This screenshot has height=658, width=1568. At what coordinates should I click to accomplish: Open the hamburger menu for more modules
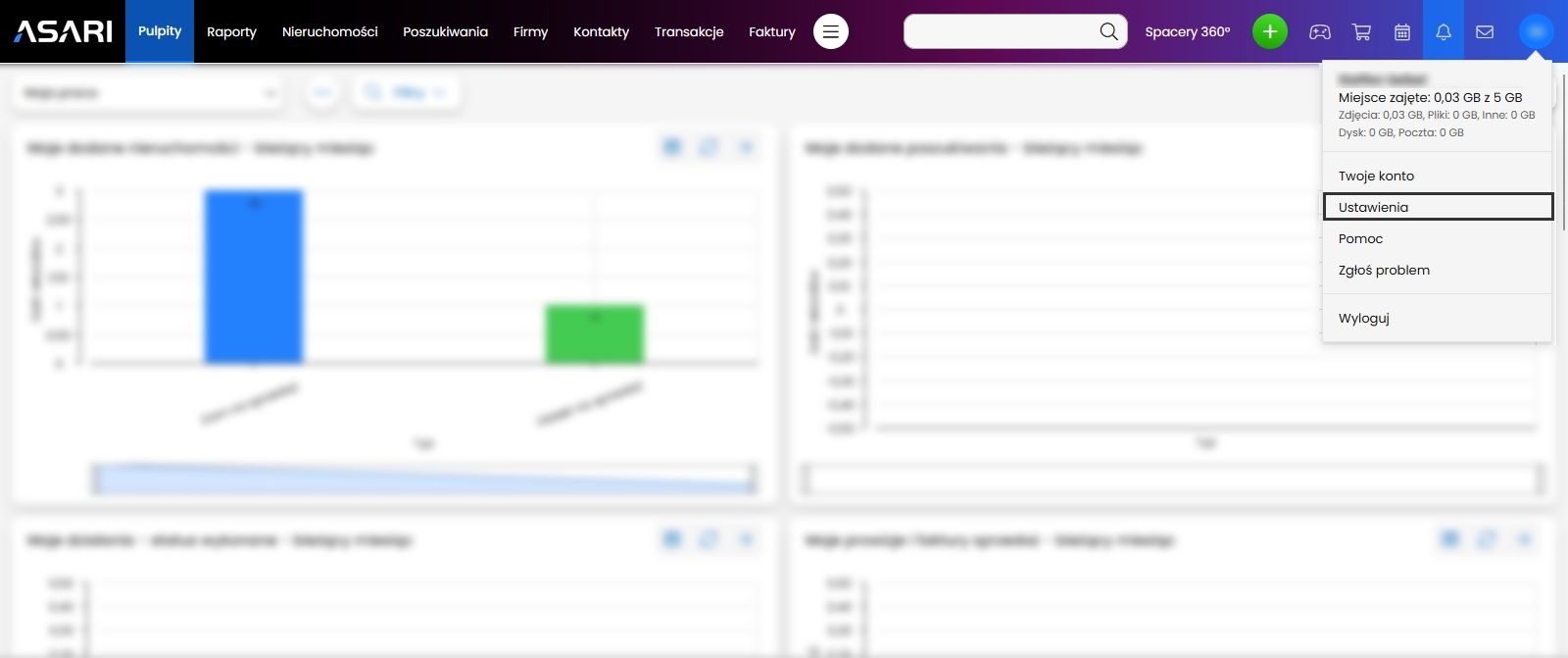pyautogui.click(x=830, y=31)
